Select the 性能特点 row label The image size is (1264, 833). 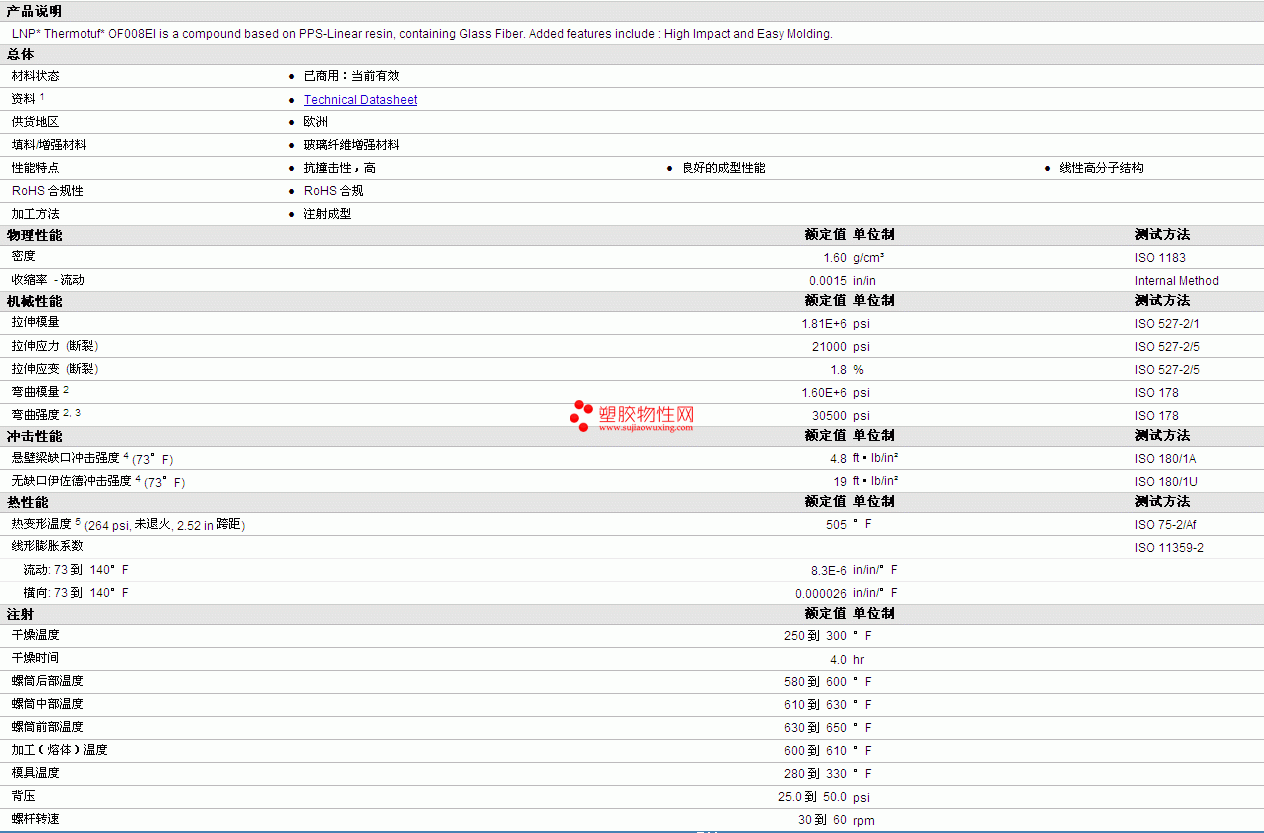click(x=36, y=168)
